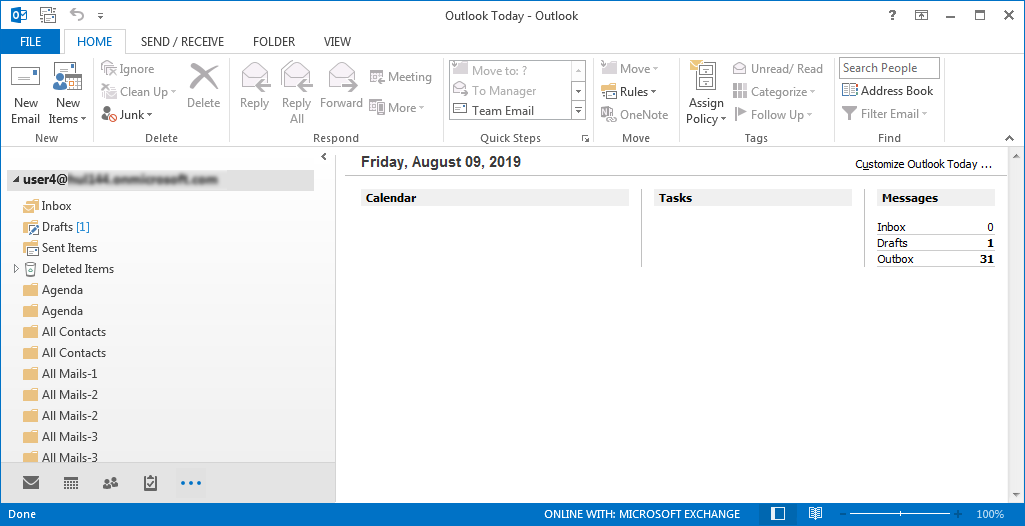Click the Ignore conversation icon
The width and height of the screenshot is (1025, 526).
coord(108,69)
